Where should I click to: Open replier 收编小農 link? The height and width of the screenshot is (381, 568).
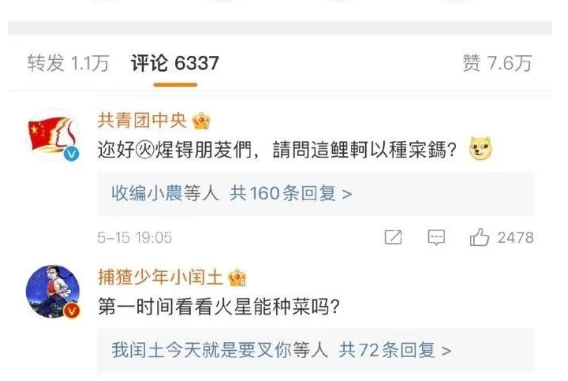coord(146,193)
